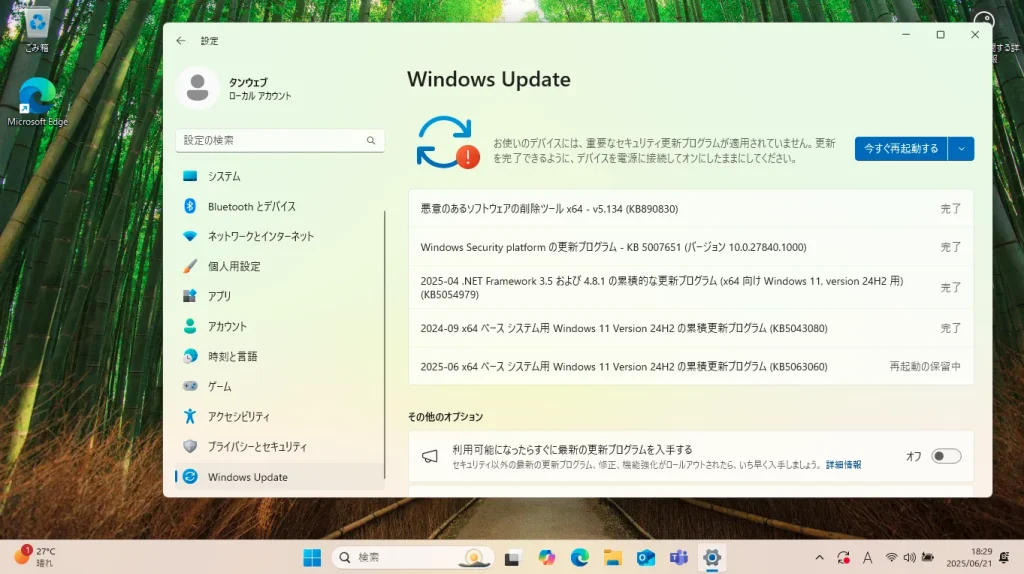Select the KB890830 malicious software removal row
The height and width of the screenshot is (574, 1024).
[x=691, y=209]
